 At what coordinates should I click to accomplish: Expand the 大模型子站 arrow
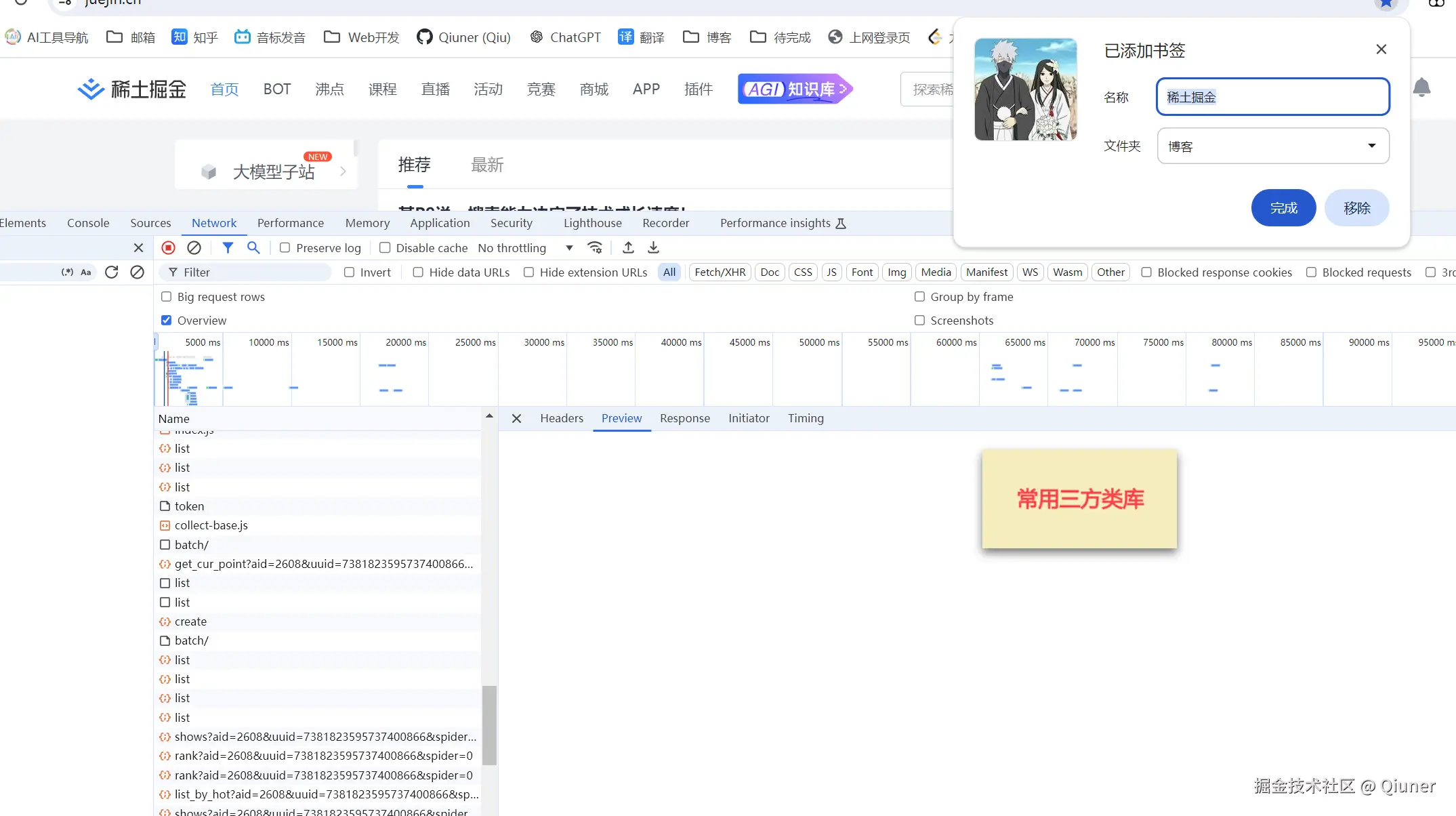pos(343,171)
